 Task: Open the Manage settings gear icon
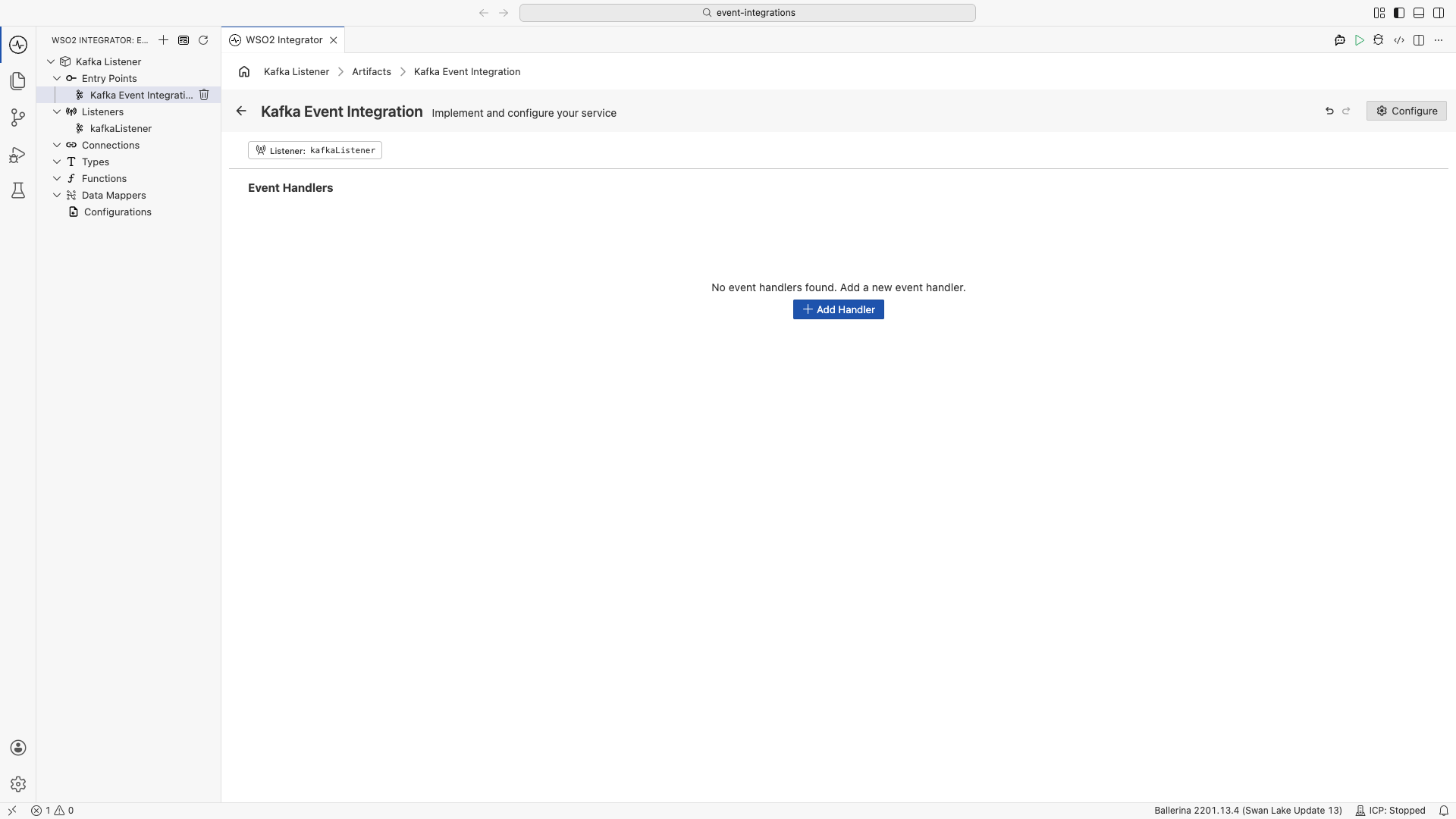coord(18,784)
